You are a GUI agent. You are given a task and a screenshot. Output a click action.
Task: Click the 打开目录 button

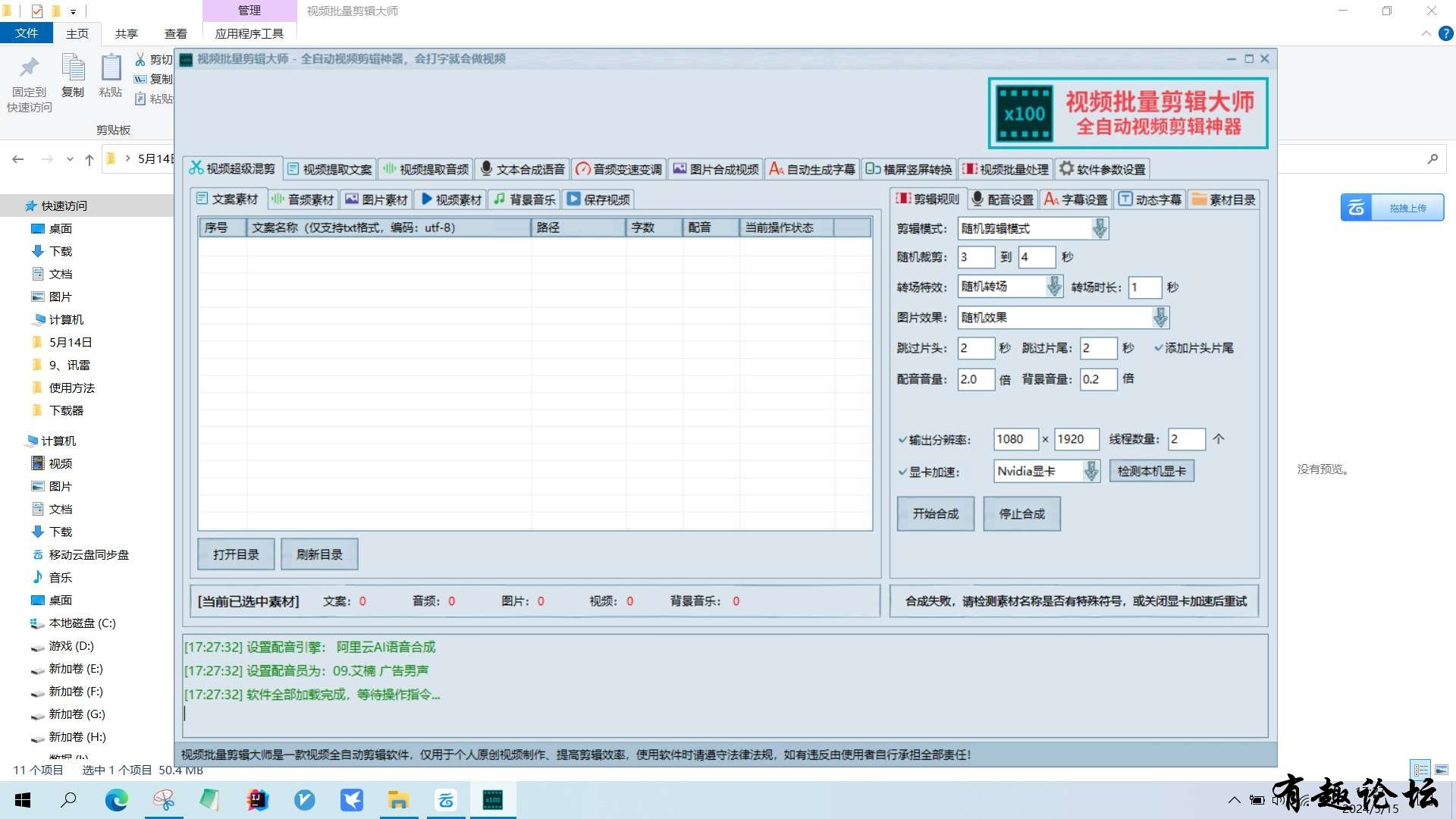click(236, 554)
